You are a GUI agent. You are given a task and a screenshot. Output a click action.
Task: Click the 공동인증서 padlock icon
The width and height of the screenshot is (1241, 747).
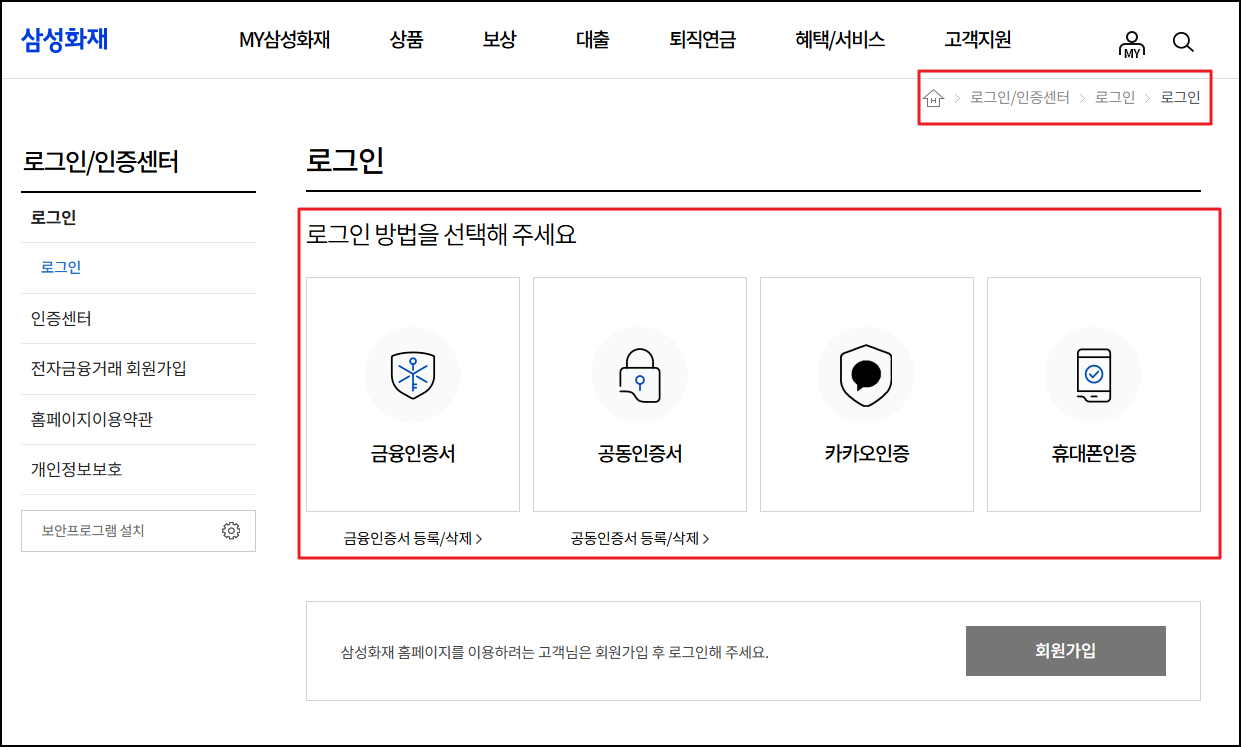click(640, 375)
